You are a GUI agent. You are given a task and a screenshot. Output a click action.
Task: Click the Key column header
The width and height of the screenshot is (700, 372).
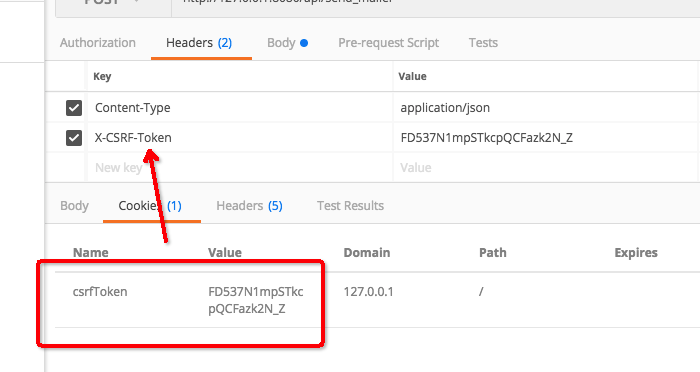(x=102, y=76)
